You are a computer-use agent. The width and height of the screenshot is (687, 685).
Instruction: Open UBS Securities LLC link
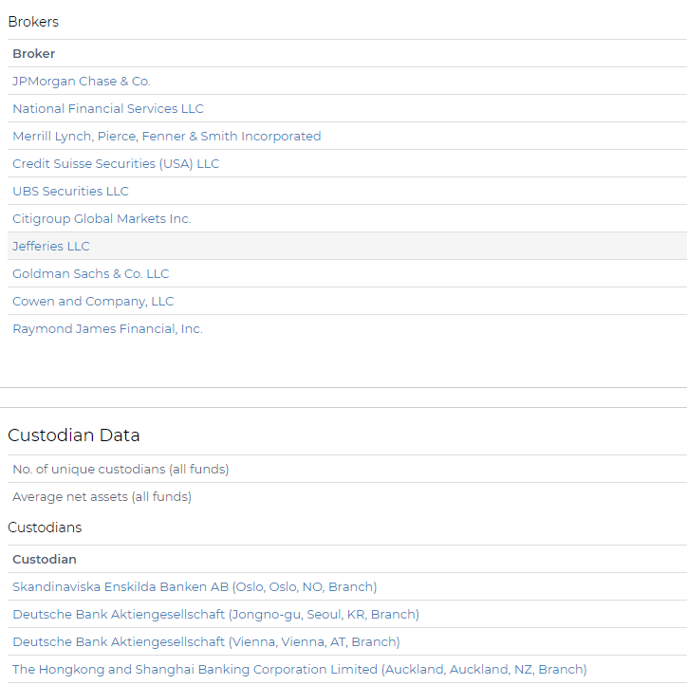(x=71, y=192)
